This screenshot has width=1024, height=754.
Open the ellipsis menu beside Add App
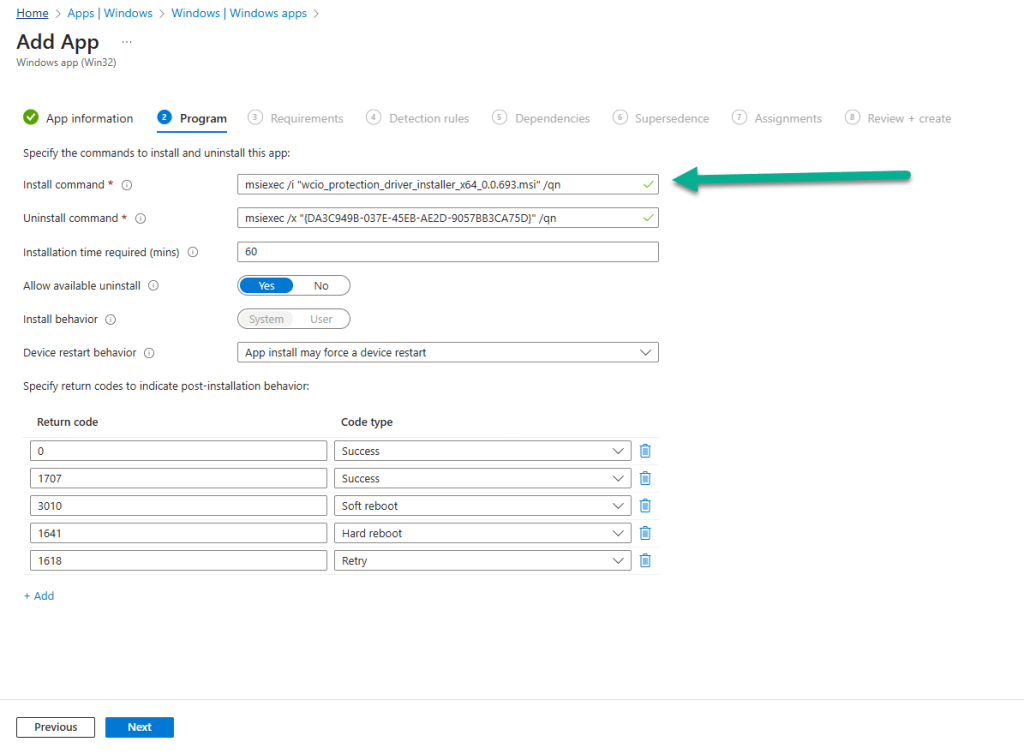126,42
